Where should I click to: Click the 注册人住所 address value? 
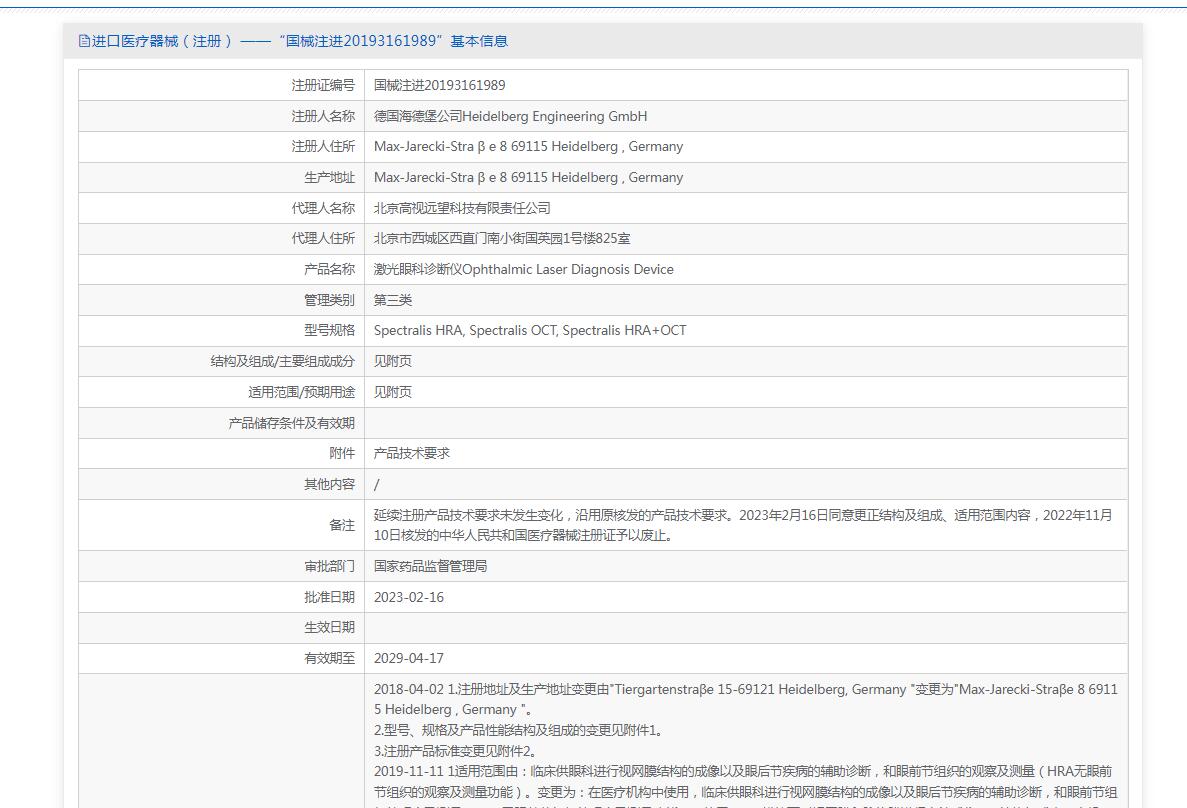pos(528,146)
